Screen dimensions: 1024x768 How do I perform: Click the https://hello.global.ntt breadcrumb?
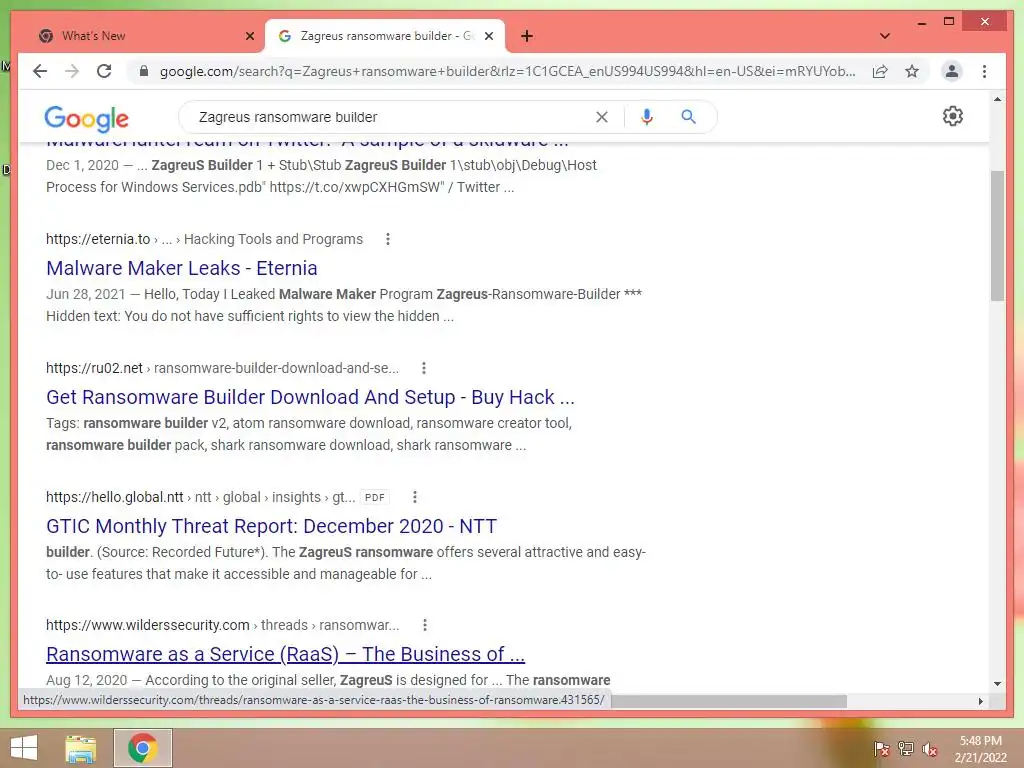[x=114, y=497]
